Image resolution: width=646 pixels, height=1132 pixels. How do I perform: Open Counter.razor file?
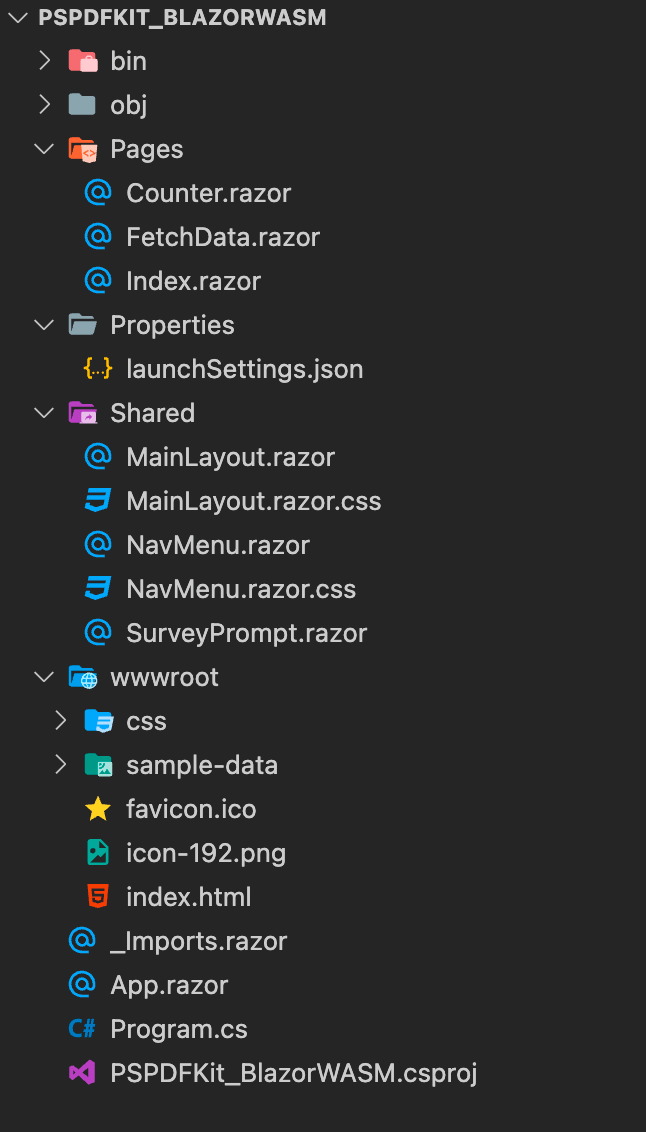[208, 193]
